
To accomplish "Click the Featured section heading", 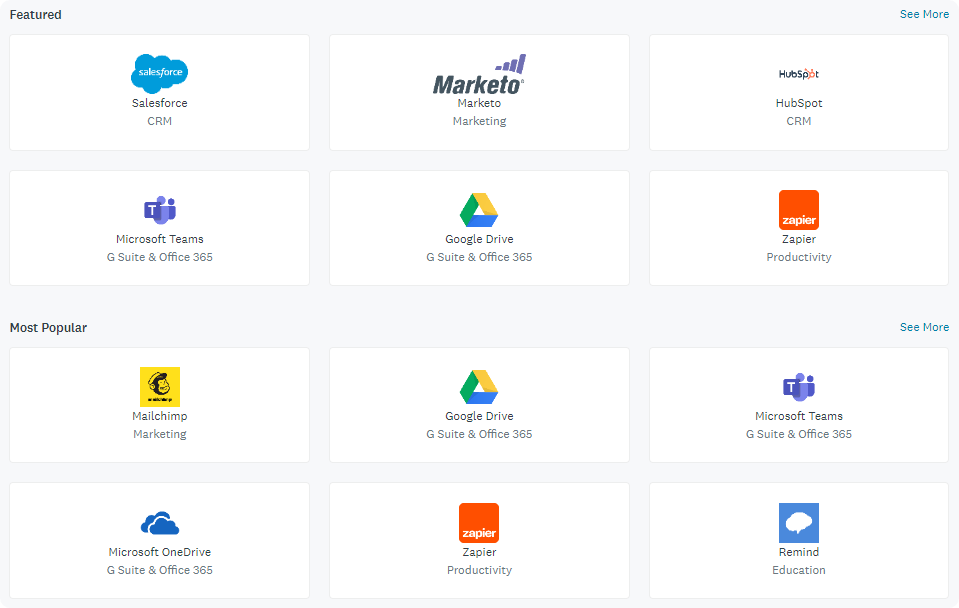I will click(x=35, y=15).
